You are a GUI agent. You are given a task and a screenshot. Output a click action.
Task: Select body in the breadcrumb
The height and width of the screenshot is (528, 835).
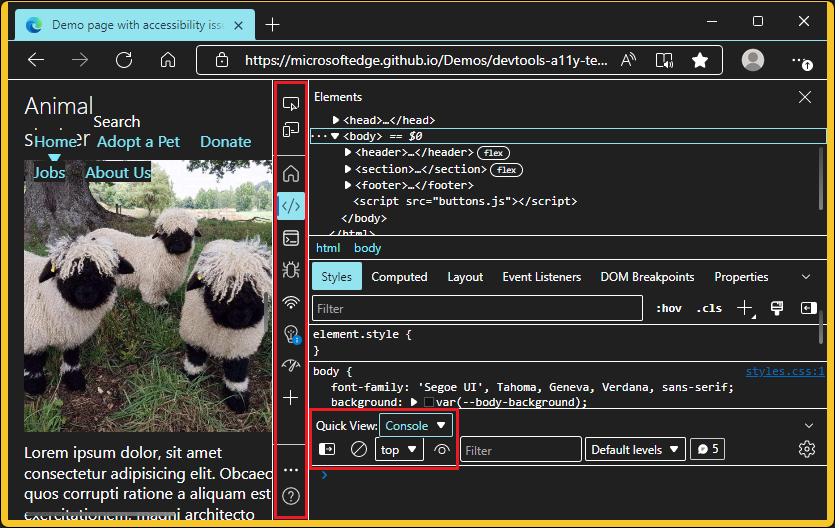pyautogui.click(x=367, y=248)
